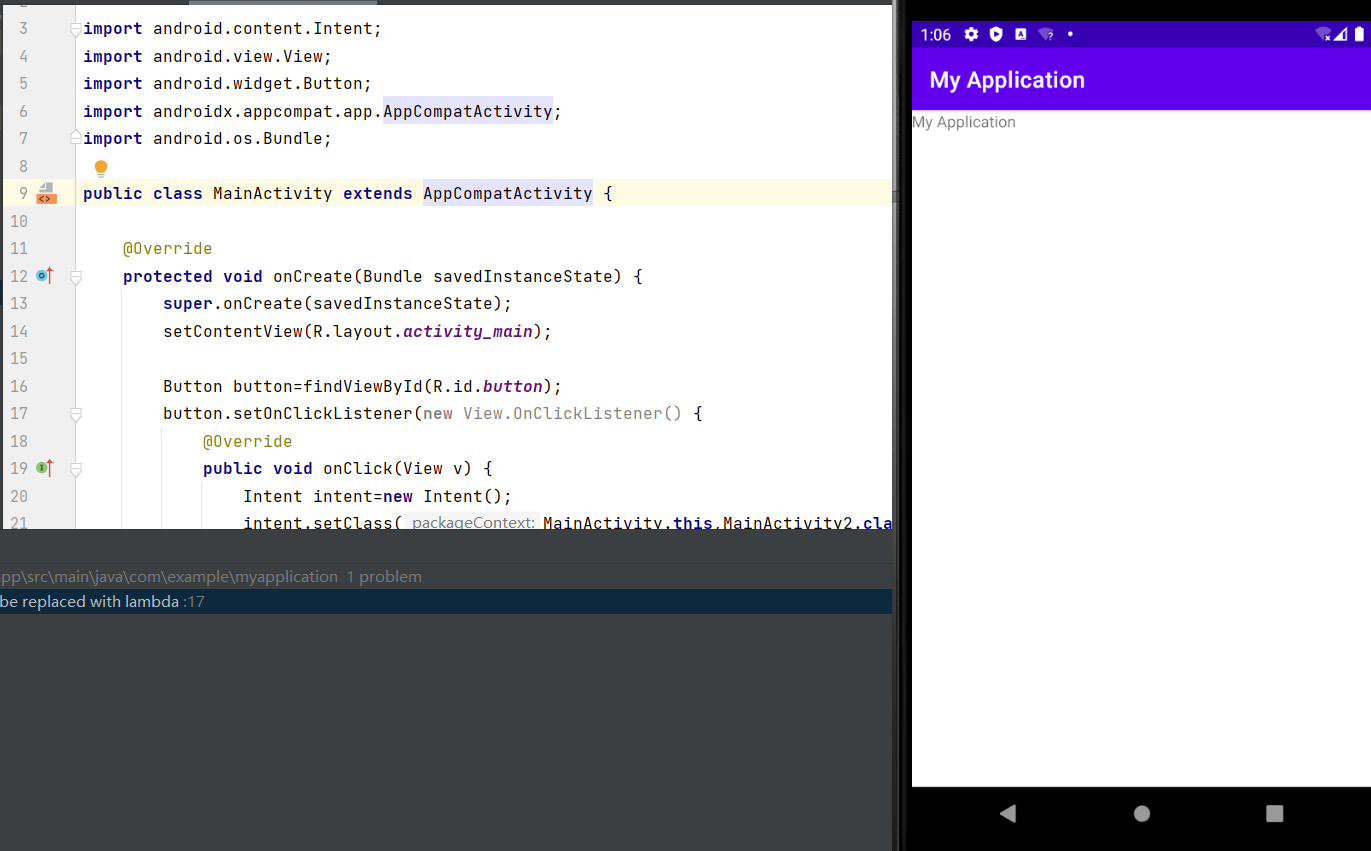Click the fold marker at line 7
Screen dimensions: 1371x851
[x=76, y=137]
